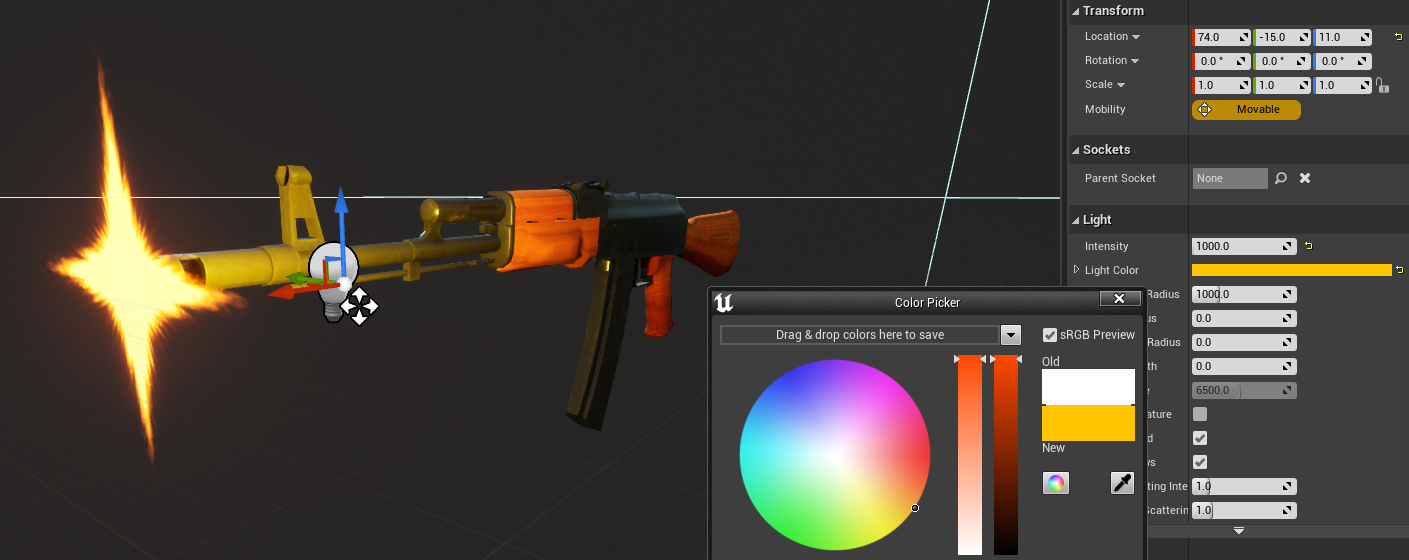The height and width of the screenshot is (560, 1409).
Task: Toggle the disabled grey checkbox above the checked ones
Action: 1200,414
